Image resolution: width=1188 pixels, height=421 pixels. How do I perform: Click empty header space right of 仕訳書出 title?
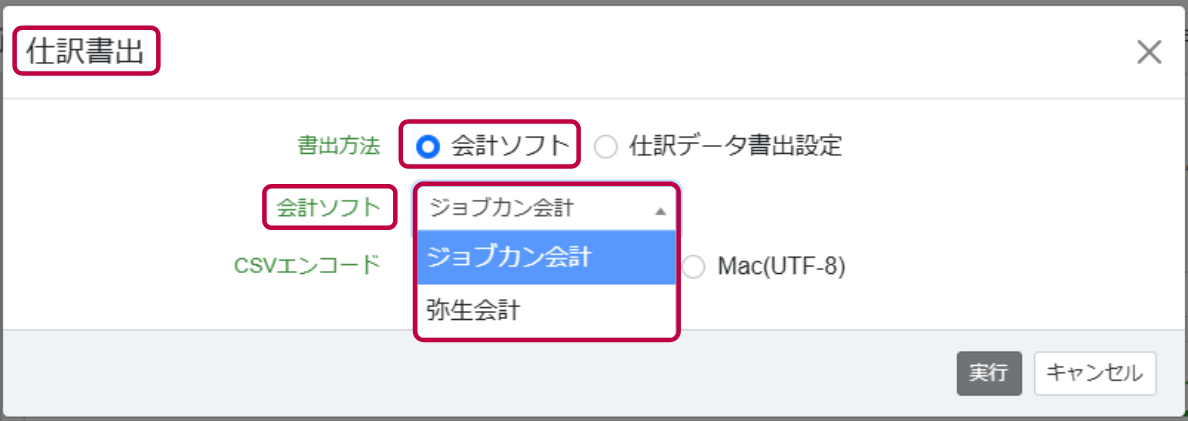[644, 52]
